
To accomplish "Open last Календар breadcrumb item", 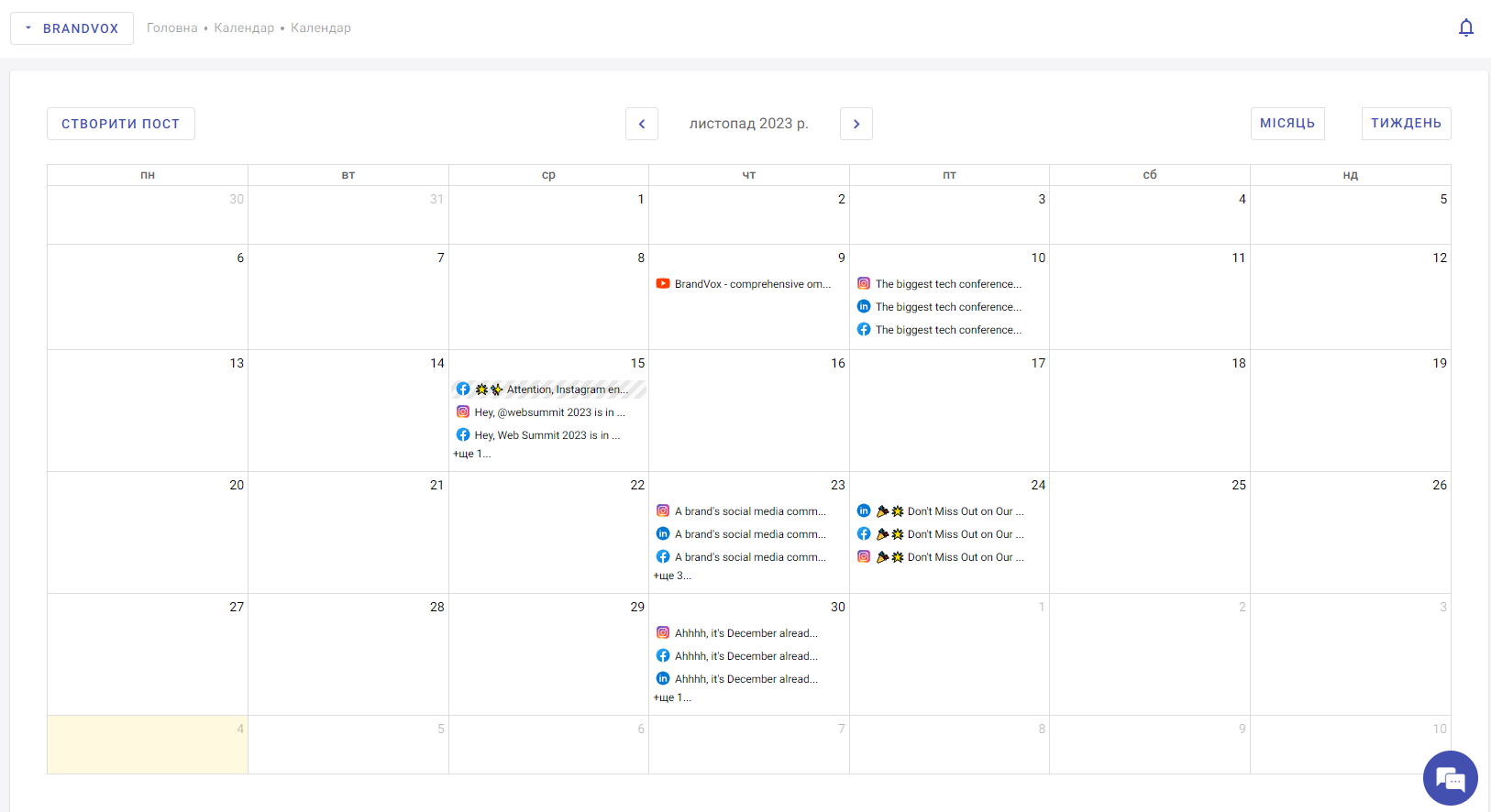I will click(x=321, y=28).
